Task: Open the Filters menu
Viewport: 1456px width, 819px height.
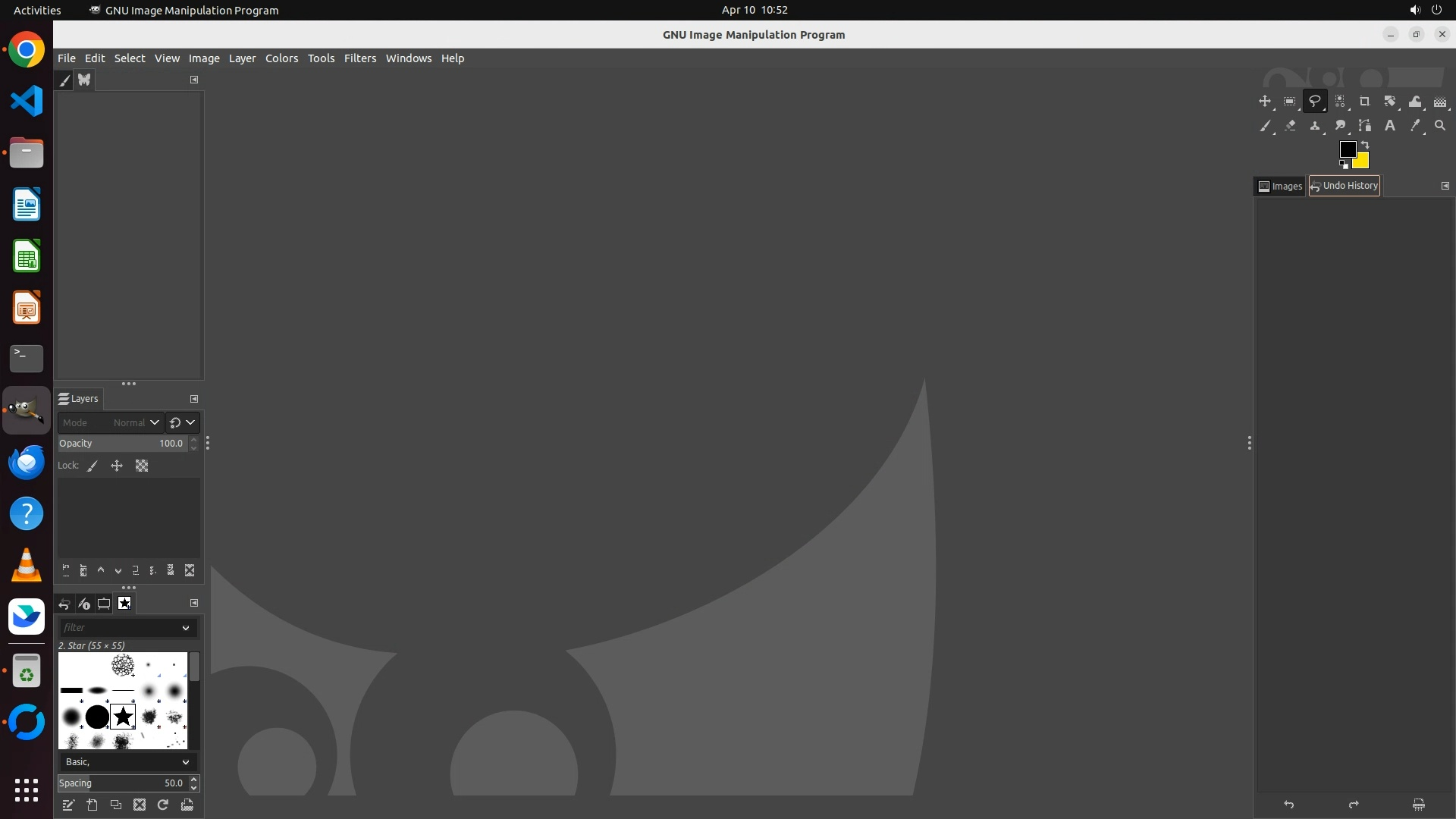Action: tap(359, 58)
